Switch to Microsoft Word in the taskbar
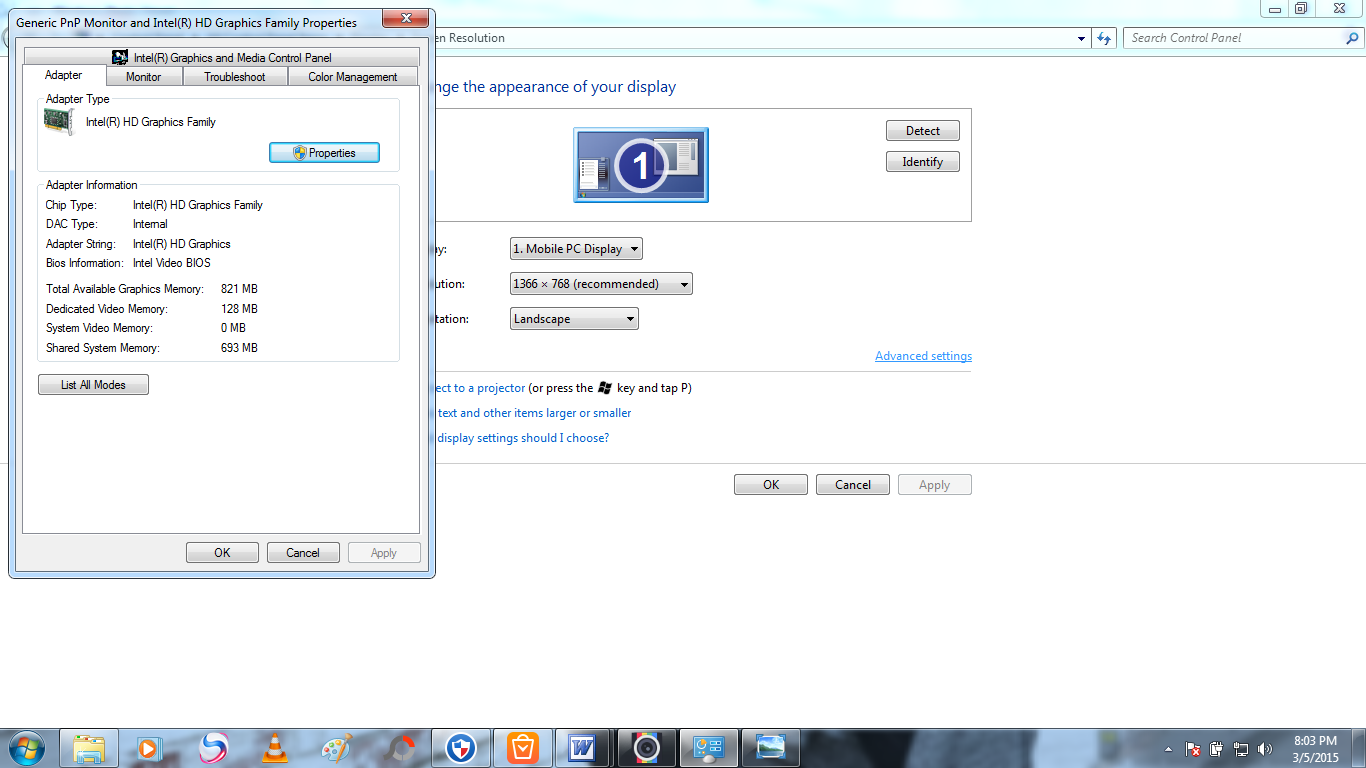The image size is (1366, 768). [583, 748]
